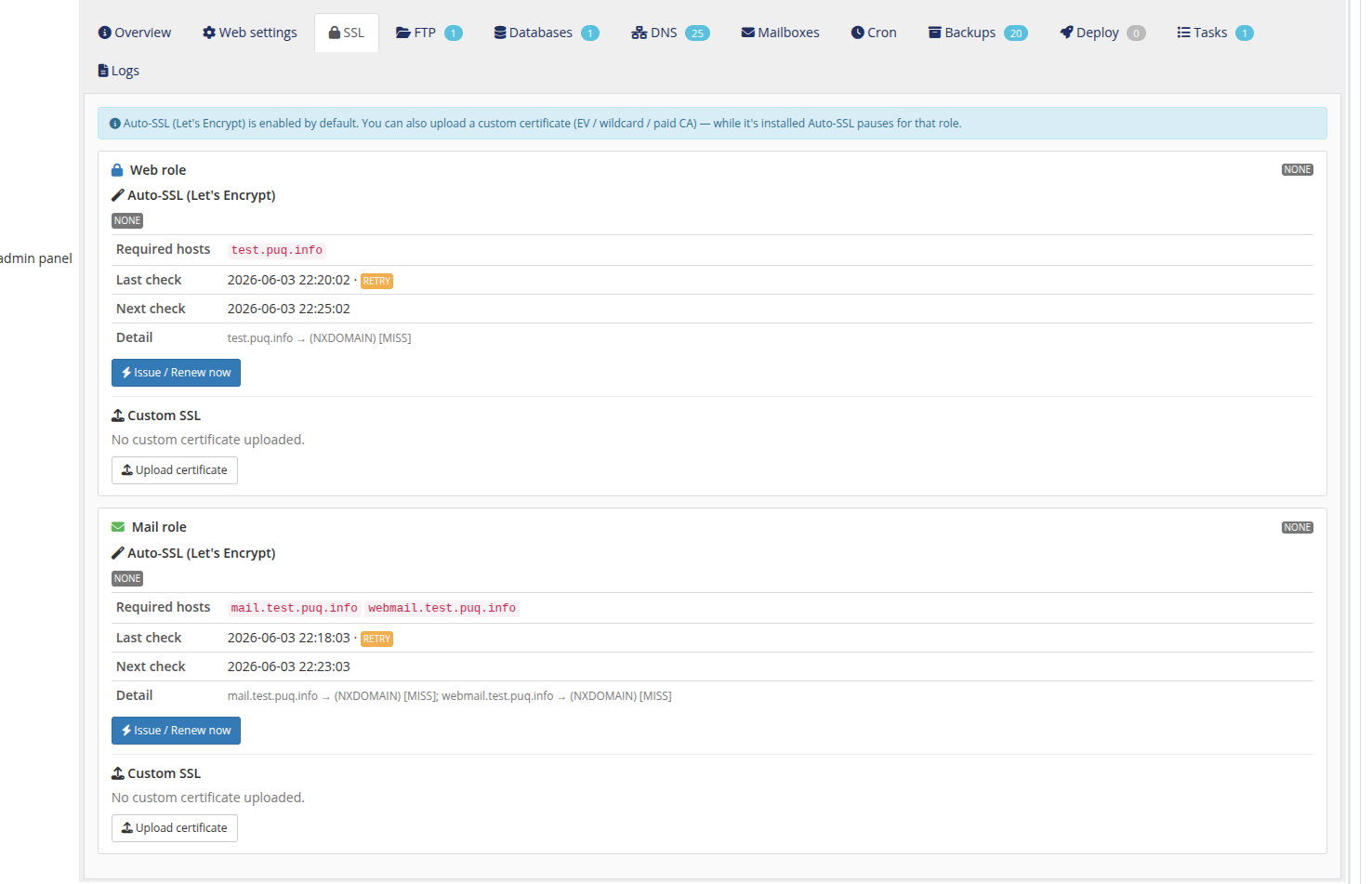This screenshot has height=884, width=1372.
Task: Click the Mail role last check 2026-06-03 22:18:03
Action: [289, 638]
